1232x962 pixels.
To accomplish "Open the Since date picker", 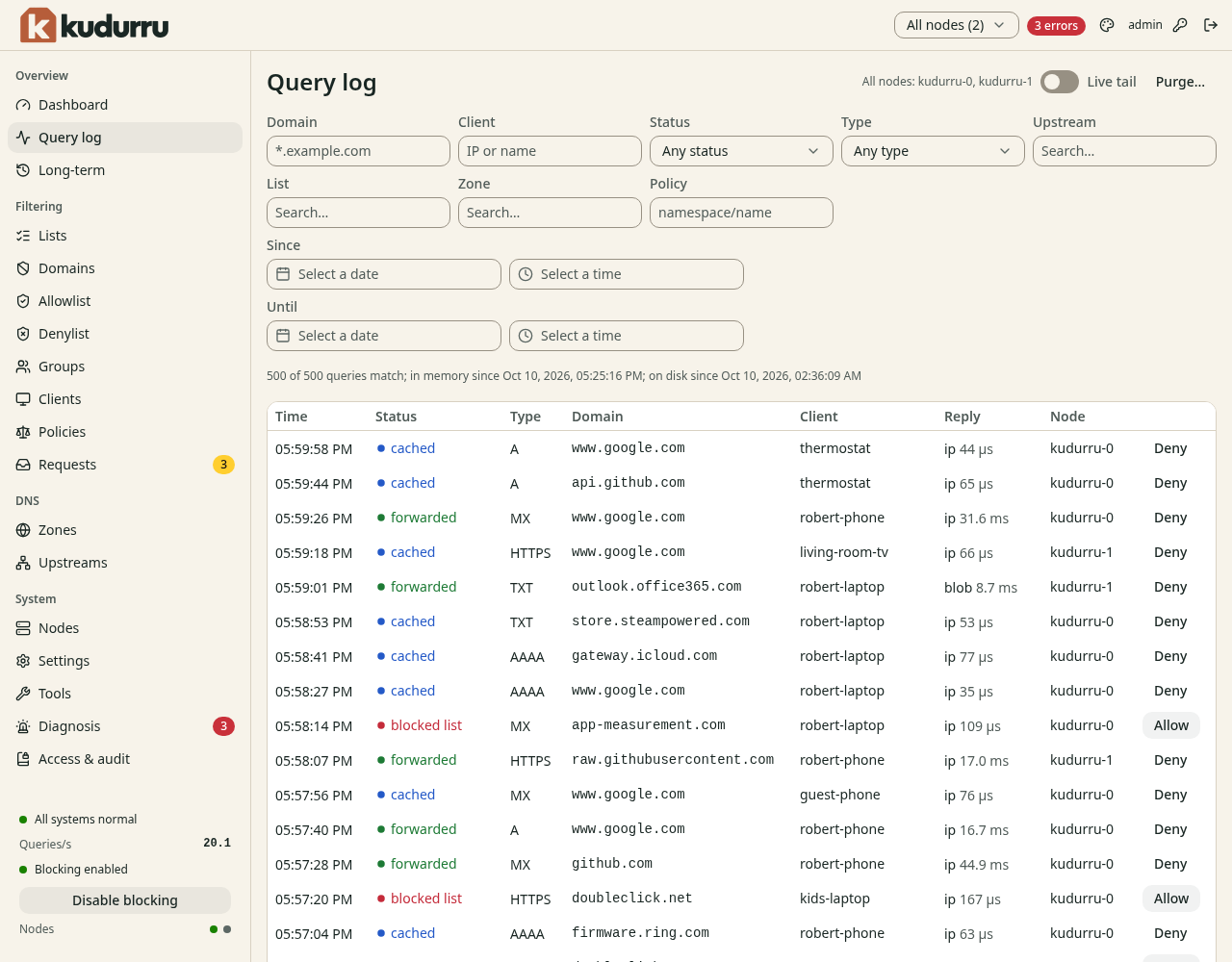I will 384,274.
